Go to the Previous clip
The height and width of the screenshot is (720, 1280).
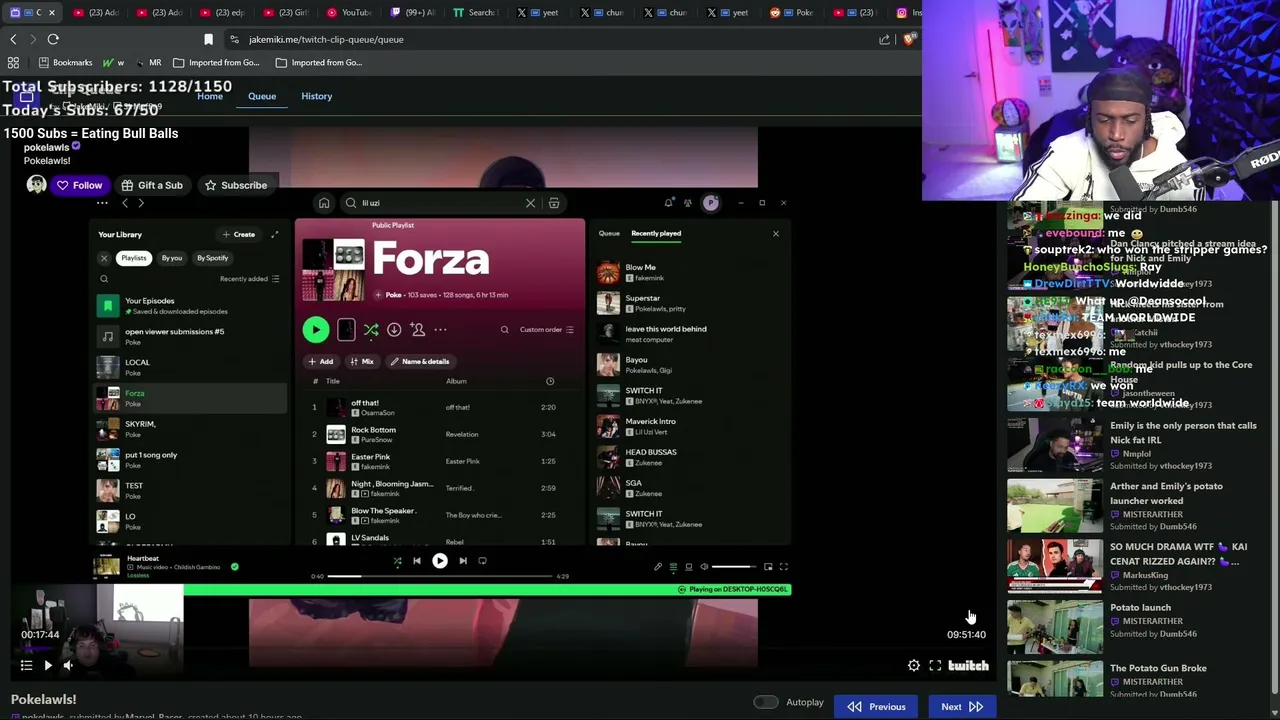click(876, 706)
